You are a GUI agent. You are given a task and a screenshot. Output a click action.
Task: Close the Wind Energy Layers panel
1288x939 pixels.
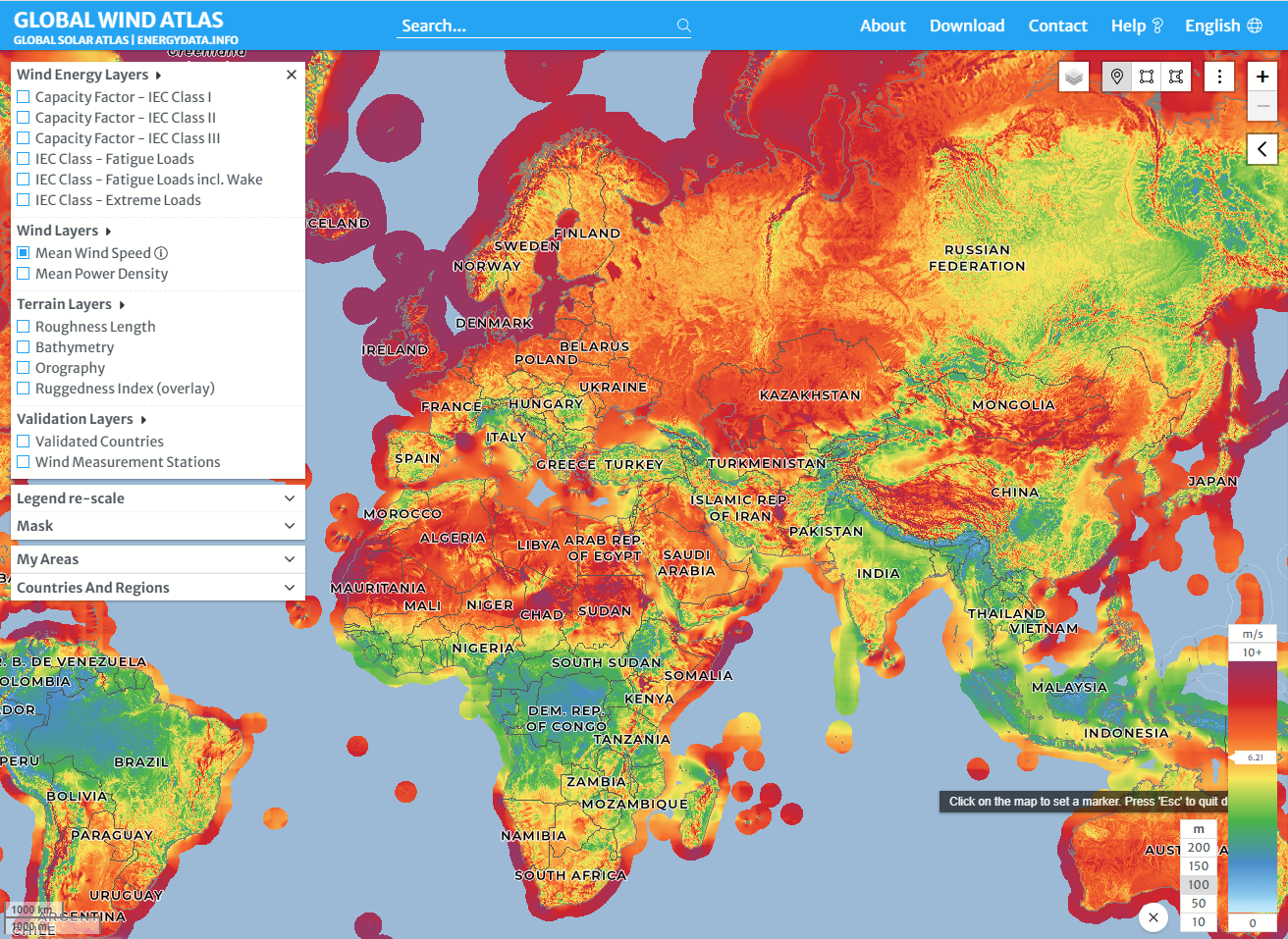[x=292, y=75]
